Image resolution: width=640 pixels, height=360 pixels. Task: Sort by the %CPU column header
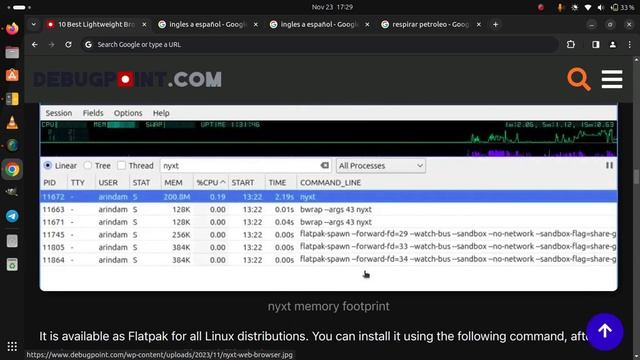click(211, 182)
